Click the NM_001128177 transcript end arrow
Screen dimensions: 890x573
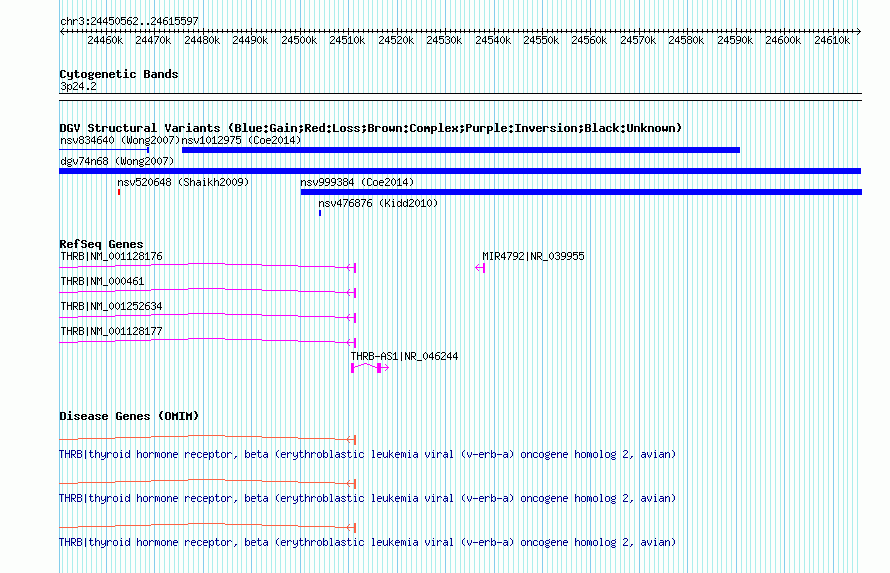[x=351, y=343]
